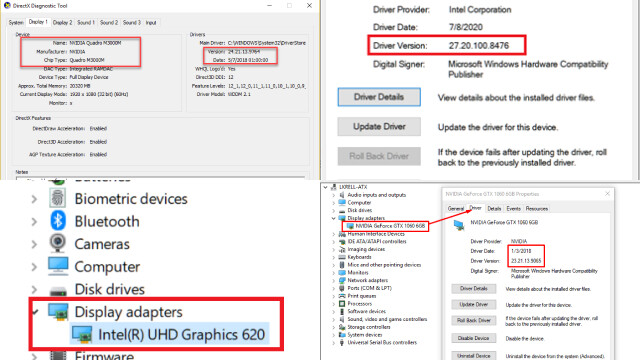Screen dimensions: 640x360
Task: Expand the Monitors node
Action: 333,273
